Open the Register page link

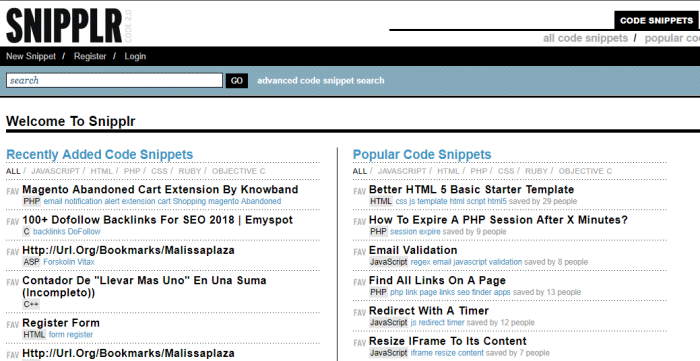pyautogui.click(x=90, y=57)
